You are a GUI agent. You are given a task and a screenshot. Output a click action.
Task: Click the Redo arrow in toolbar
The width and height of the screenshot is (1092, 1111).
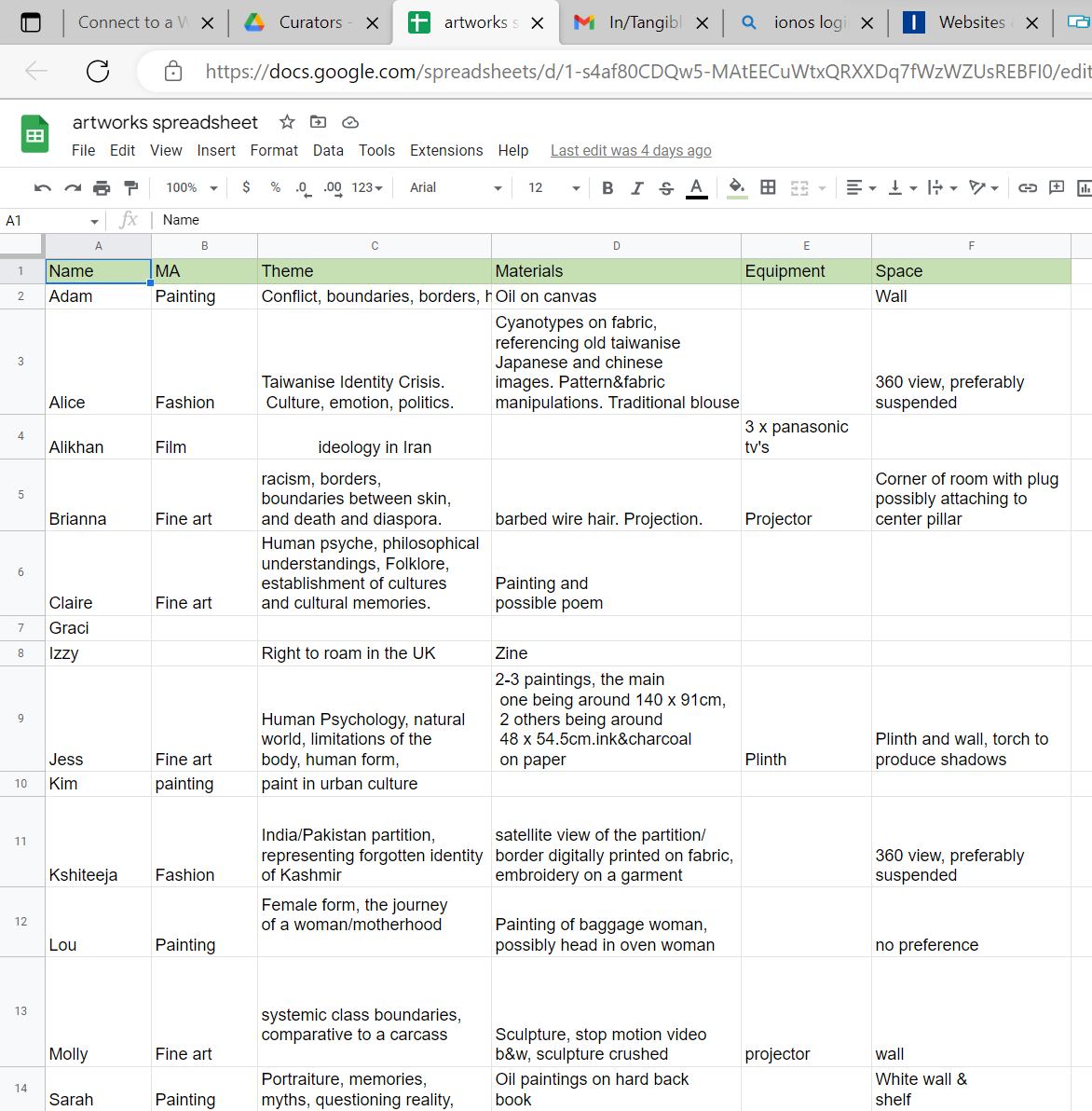click(73, 187)
